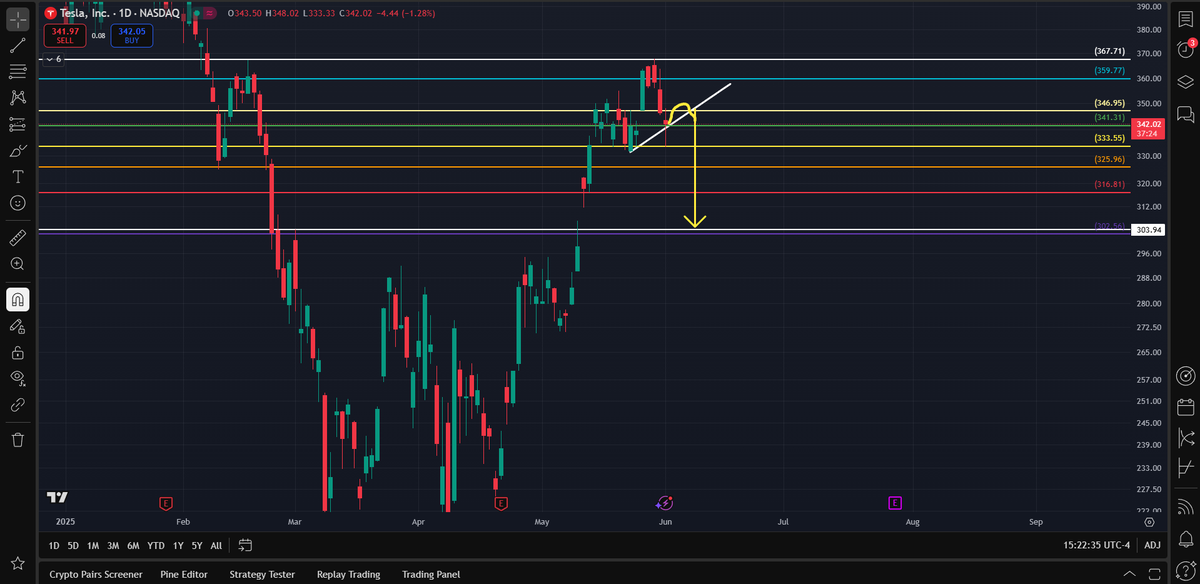The height and width of the screenshot is (584, 1200).
Task: Set range to 5Y
Action: [x=197, y=546]
